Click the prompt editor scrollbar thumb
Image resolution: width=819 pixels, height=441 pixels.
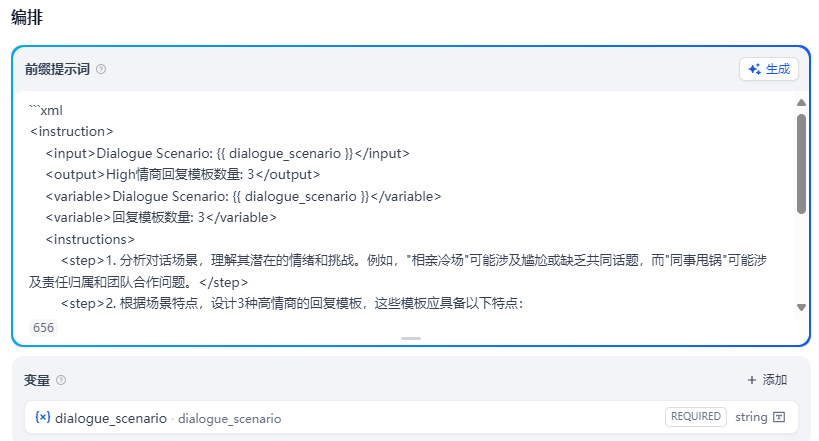point(801,164)
